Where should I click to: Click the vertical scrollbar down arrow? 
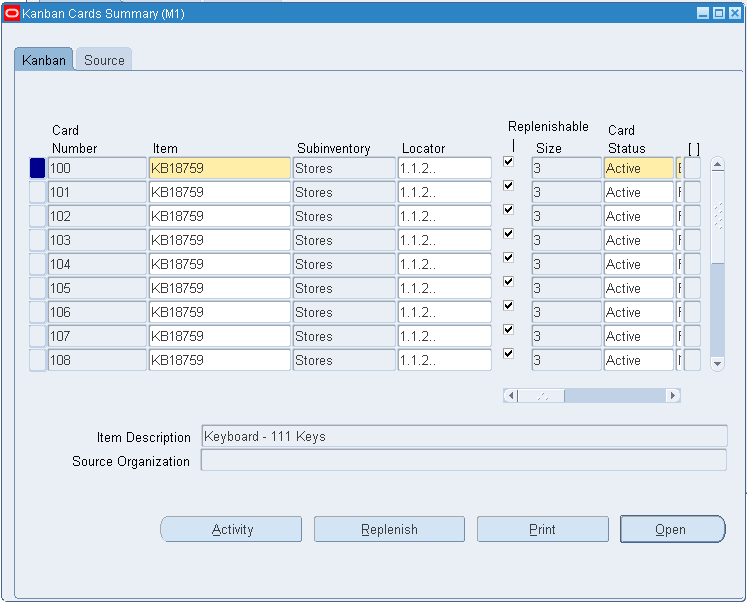coord(717,363)
